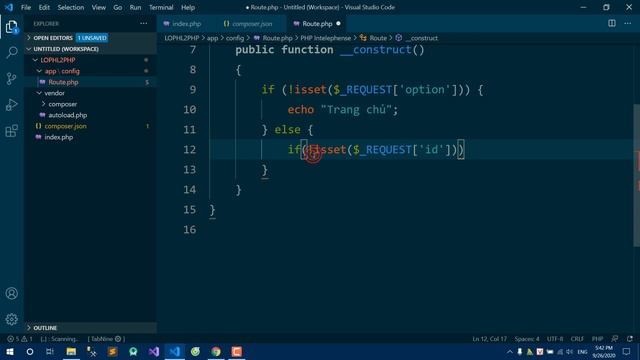Click PHP language mode selector

point(597,339)
